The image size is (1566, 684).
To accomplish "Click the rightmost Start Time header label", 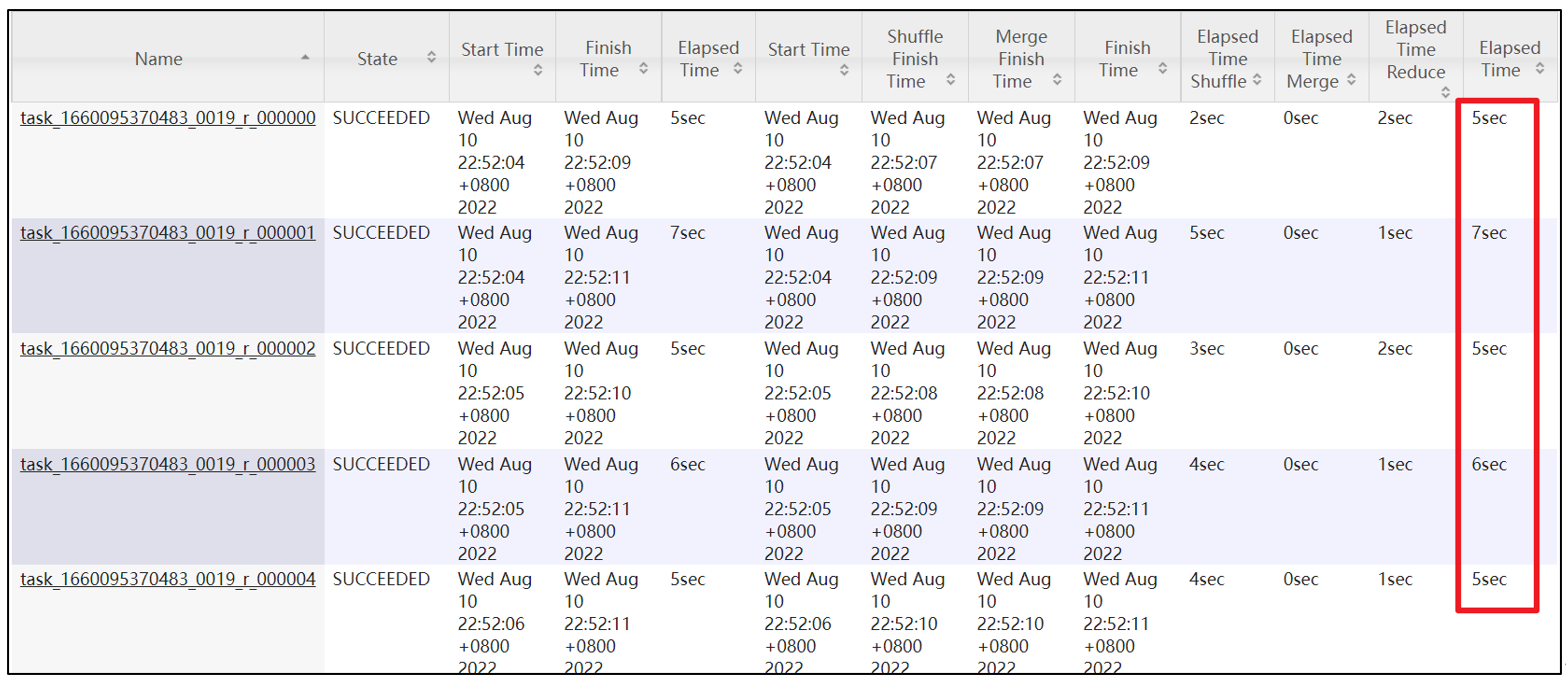I will (809, 49).
